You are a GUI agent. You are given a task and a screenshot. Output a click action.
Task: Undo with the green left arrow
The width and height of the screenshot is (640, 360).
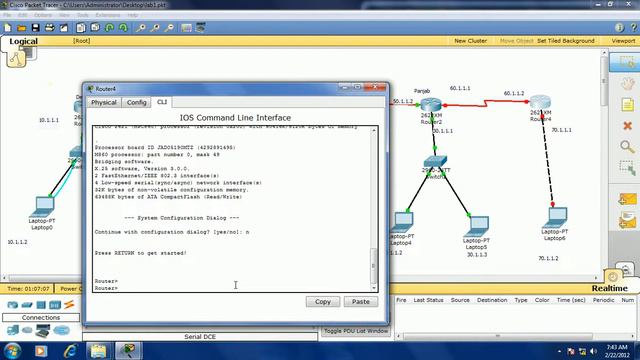pyautogui.click(x=109, y=28)
